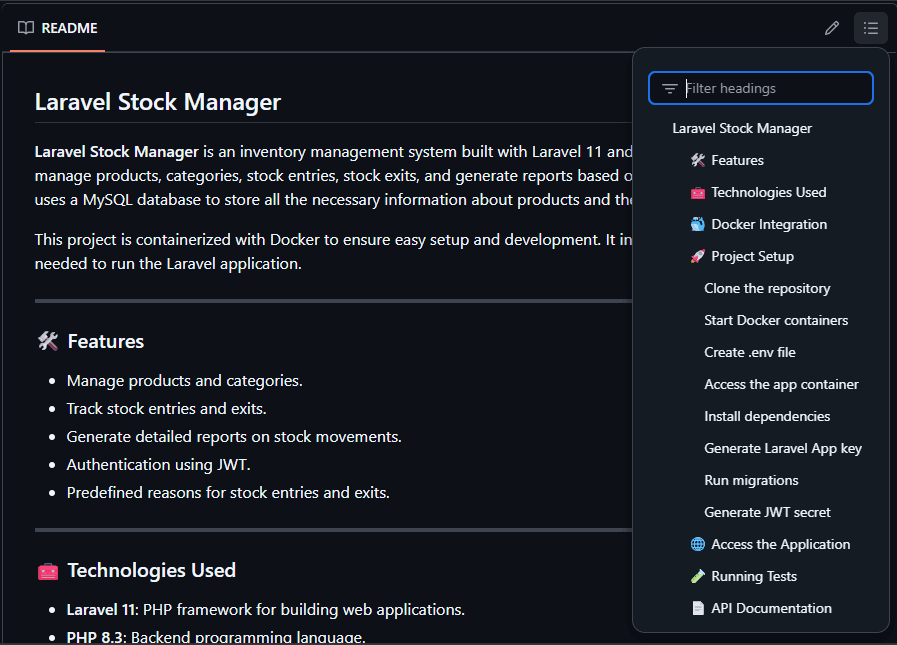Jump to Laravel Stock Manager heading in outline

coord(742,128)
